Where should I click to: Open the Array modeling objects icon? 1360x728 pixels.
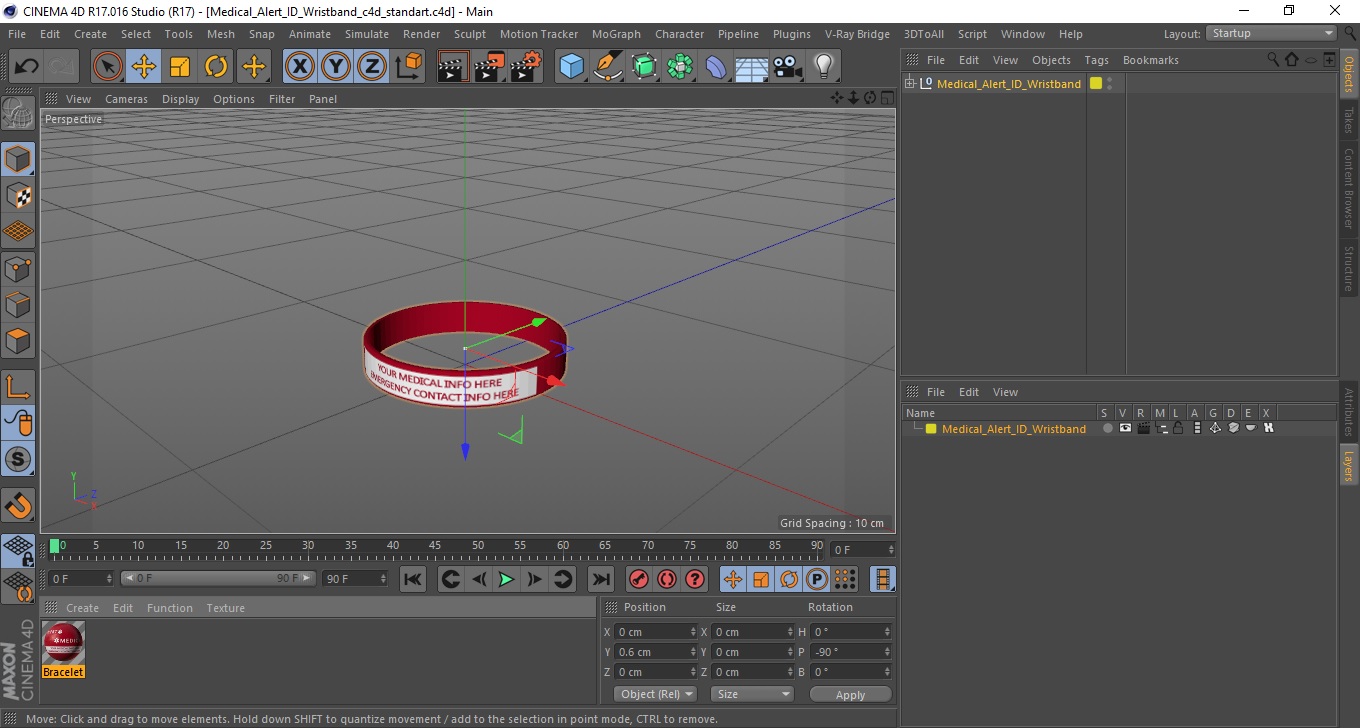click(x=680, y=67)
